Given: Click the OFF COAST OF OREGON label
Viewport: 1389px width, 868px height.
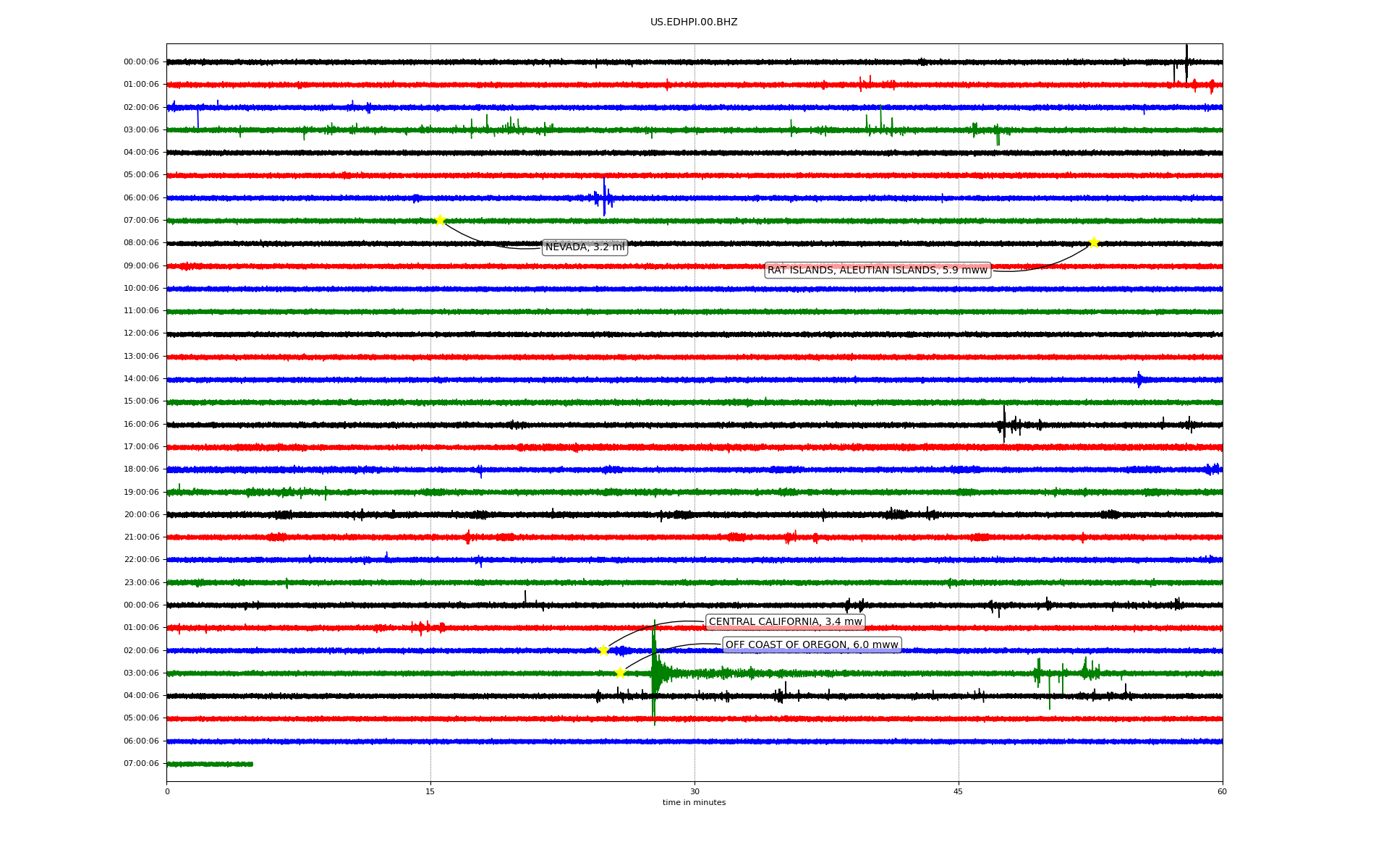Looking at the screenshot, I should [811, 645].
